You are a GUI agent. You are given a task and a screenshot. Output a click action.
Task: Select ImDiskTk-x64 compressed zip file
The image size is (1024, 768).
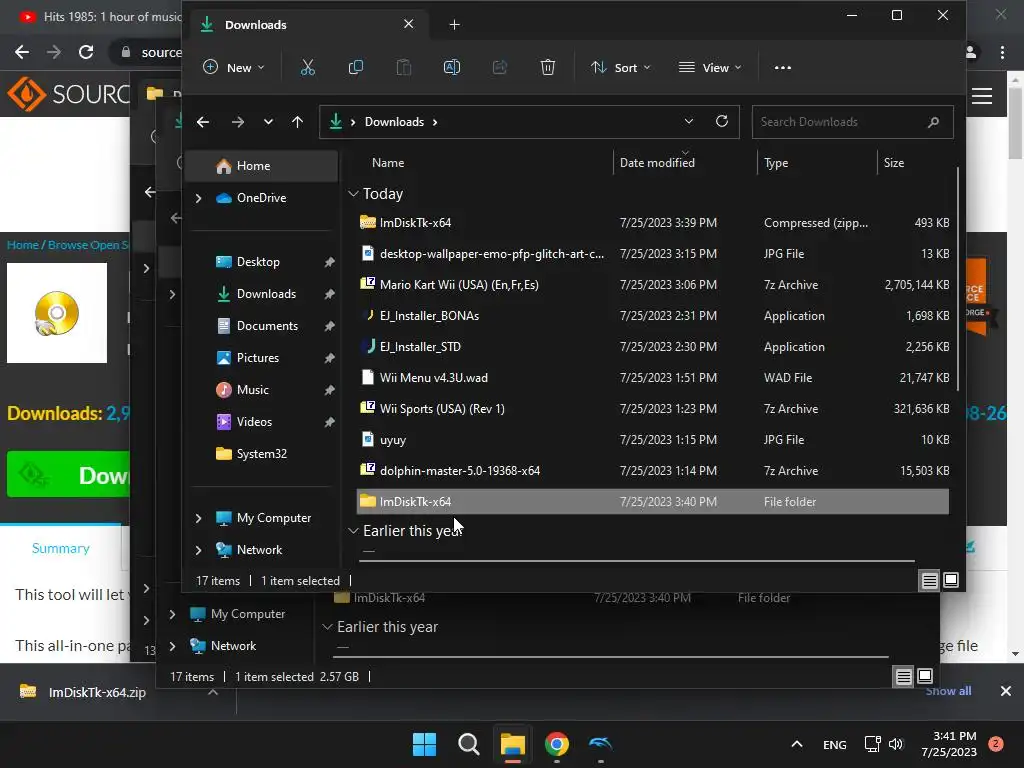653,223
